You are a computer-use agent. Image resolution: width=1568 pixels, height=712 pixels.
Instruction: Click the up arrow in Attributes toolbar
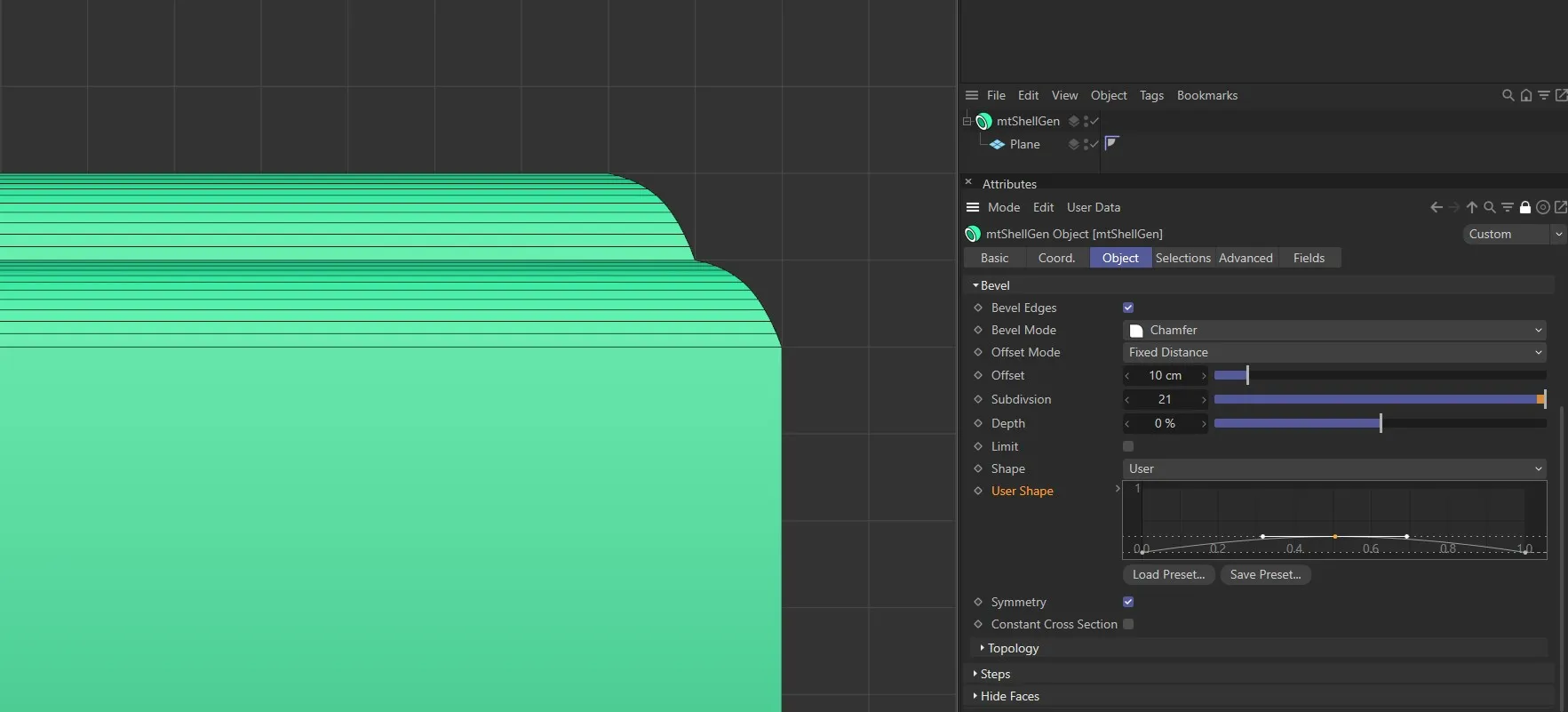point(1472,207)
